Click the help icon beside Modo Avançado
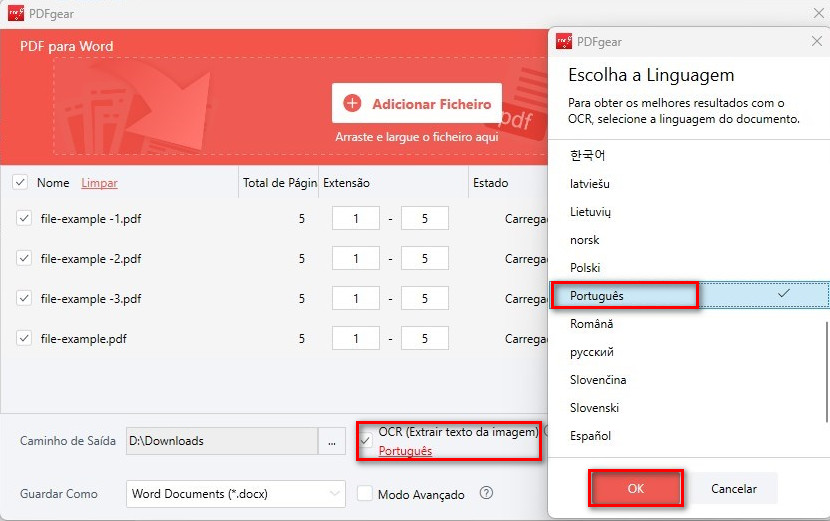 click(x=486, y=493)
